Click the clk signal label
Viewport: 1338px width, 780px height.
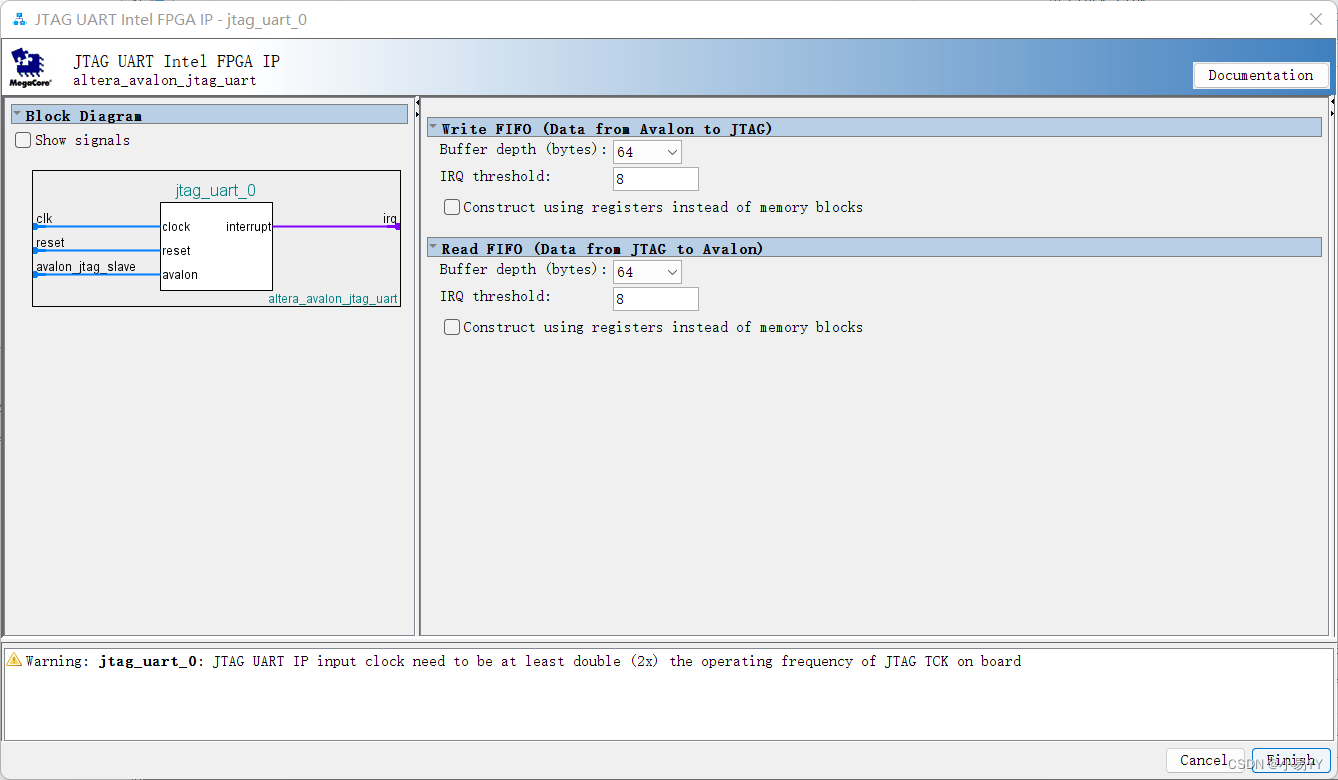(x=44, y=218)
